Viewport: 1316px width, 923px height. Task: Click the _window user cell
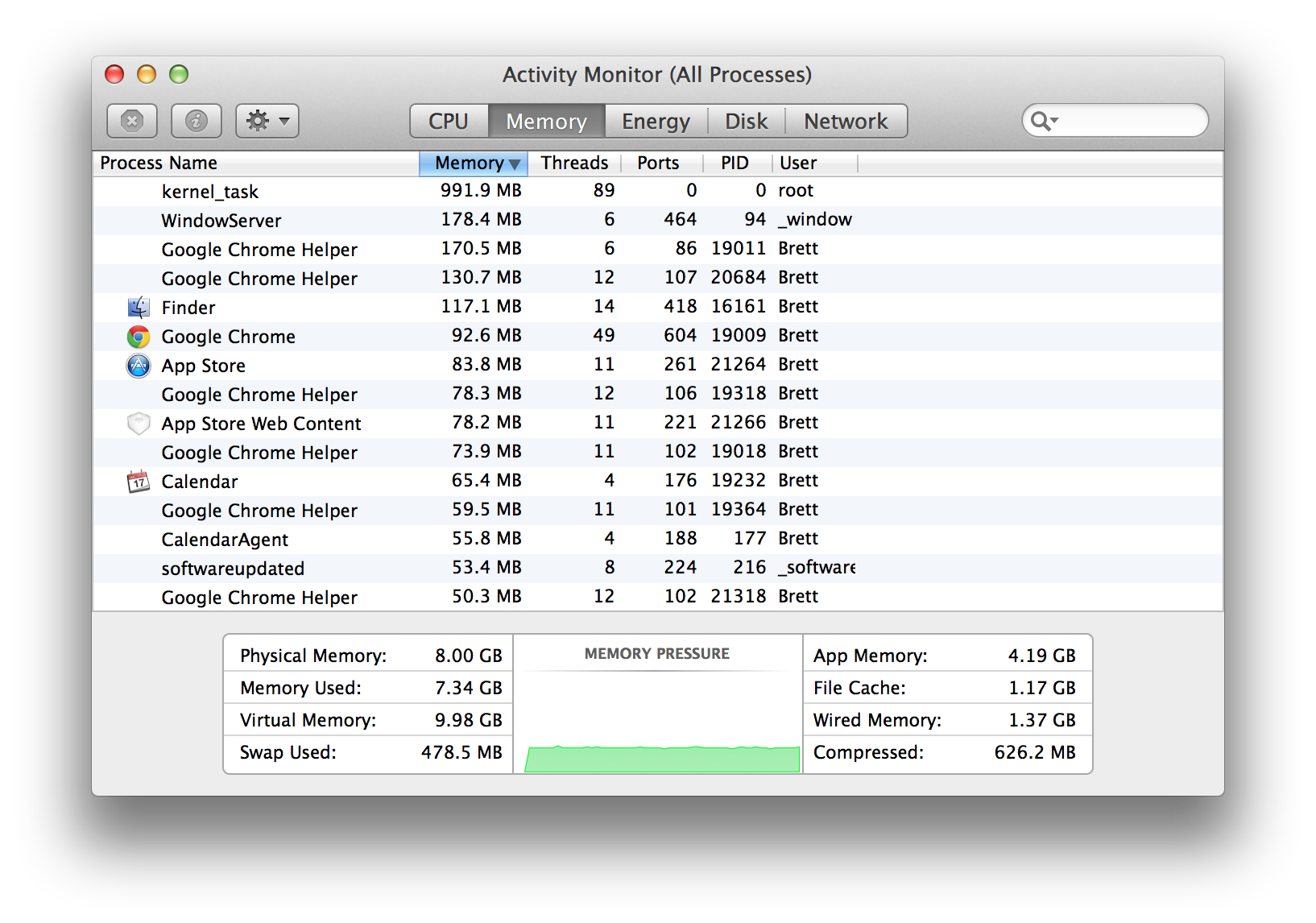pyautogui.click(x=815, y=220)
